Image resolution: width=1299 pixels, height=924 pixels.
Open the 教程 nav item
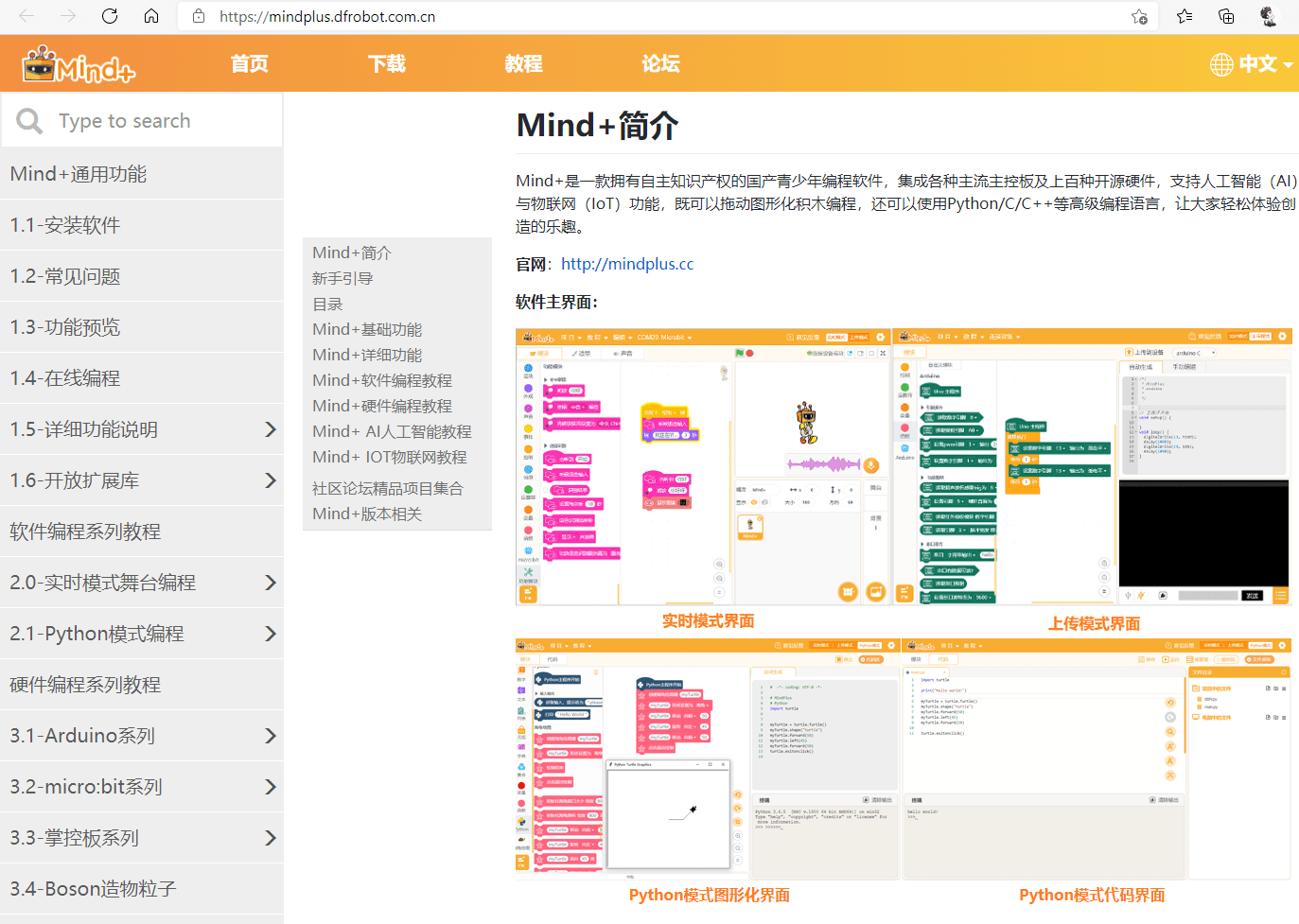(524, 63)
